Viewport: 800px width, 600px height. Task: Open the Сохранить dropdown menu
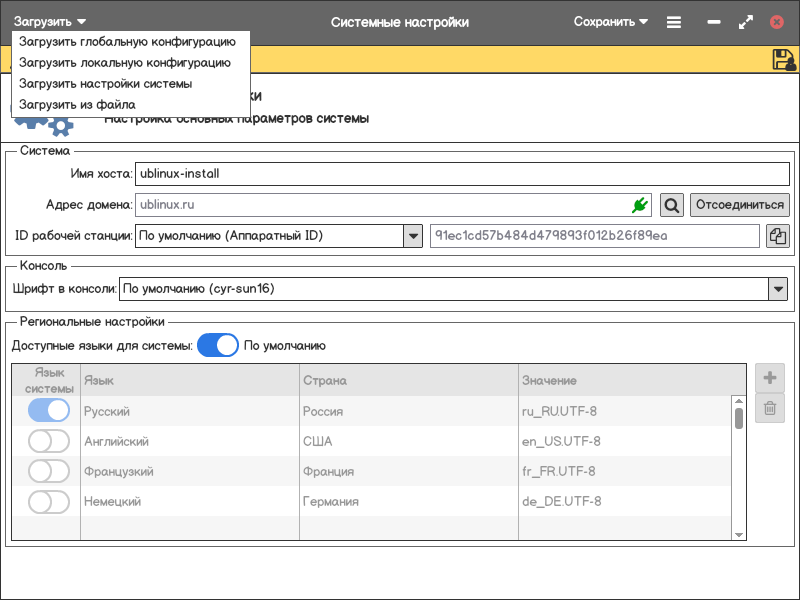(610, 22)
